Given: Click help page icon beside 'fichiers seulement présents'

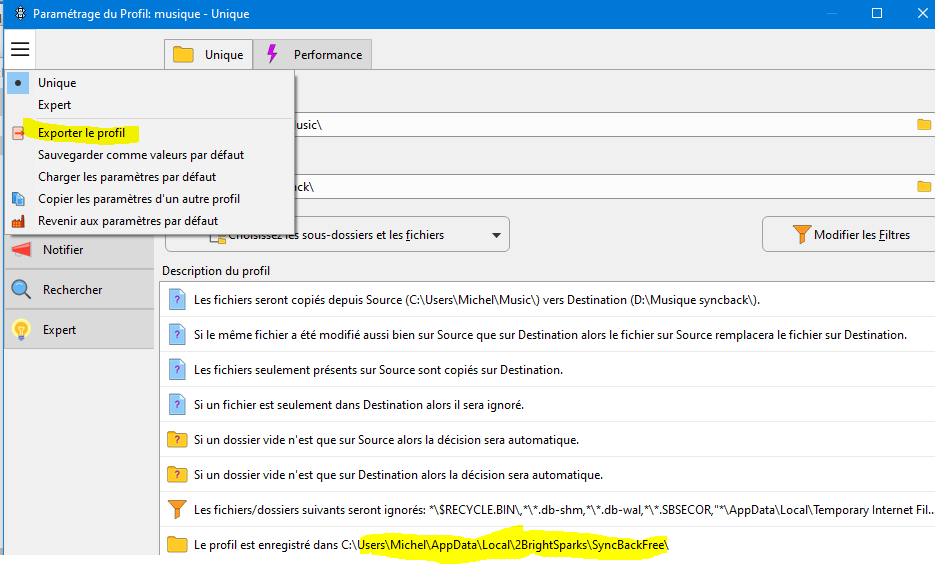Looking at the screenshot, I should coord(177,370).
